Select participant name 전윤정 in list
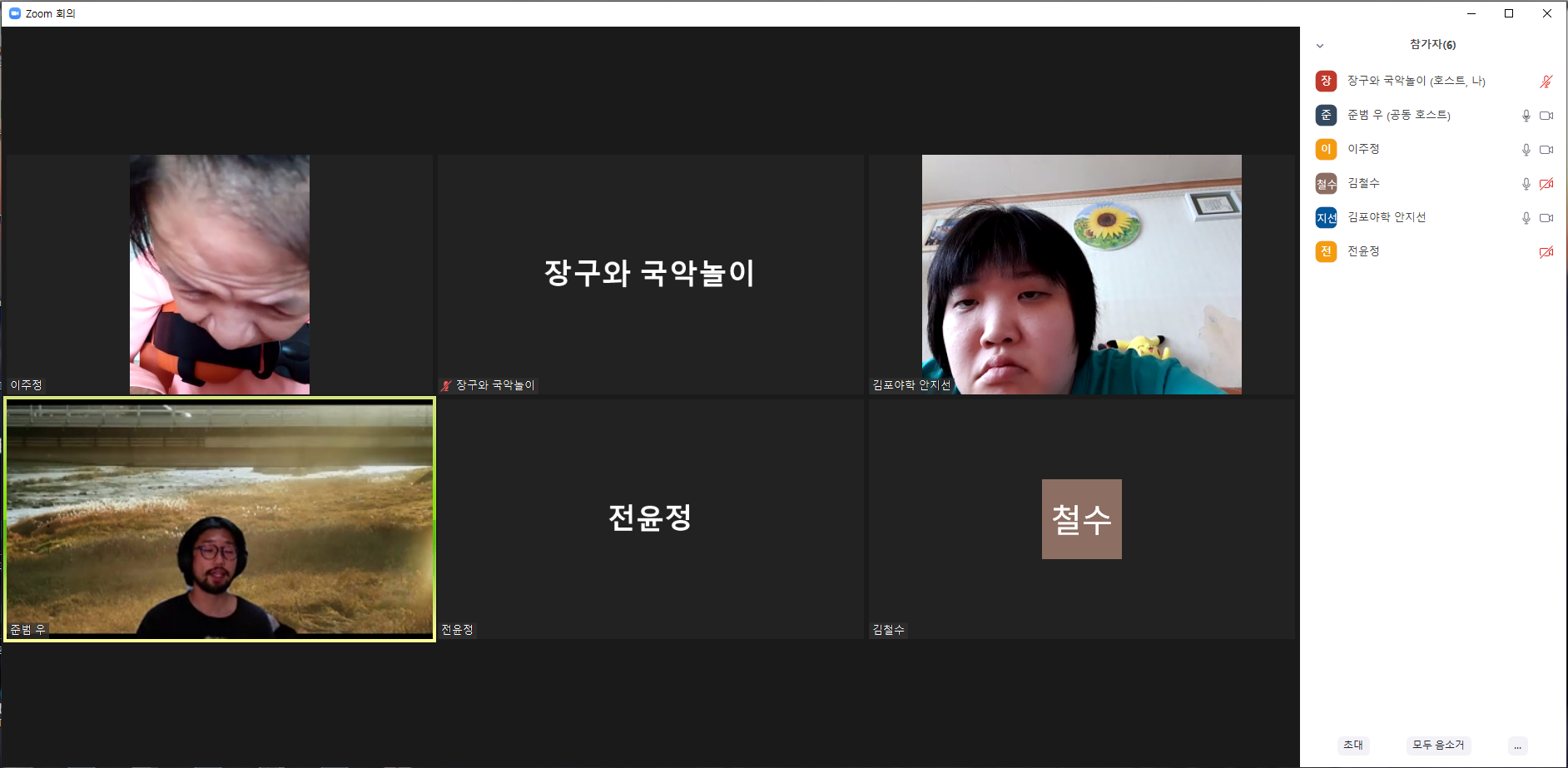Screen dimensions: 1568x768 [x=1363, y=251]
